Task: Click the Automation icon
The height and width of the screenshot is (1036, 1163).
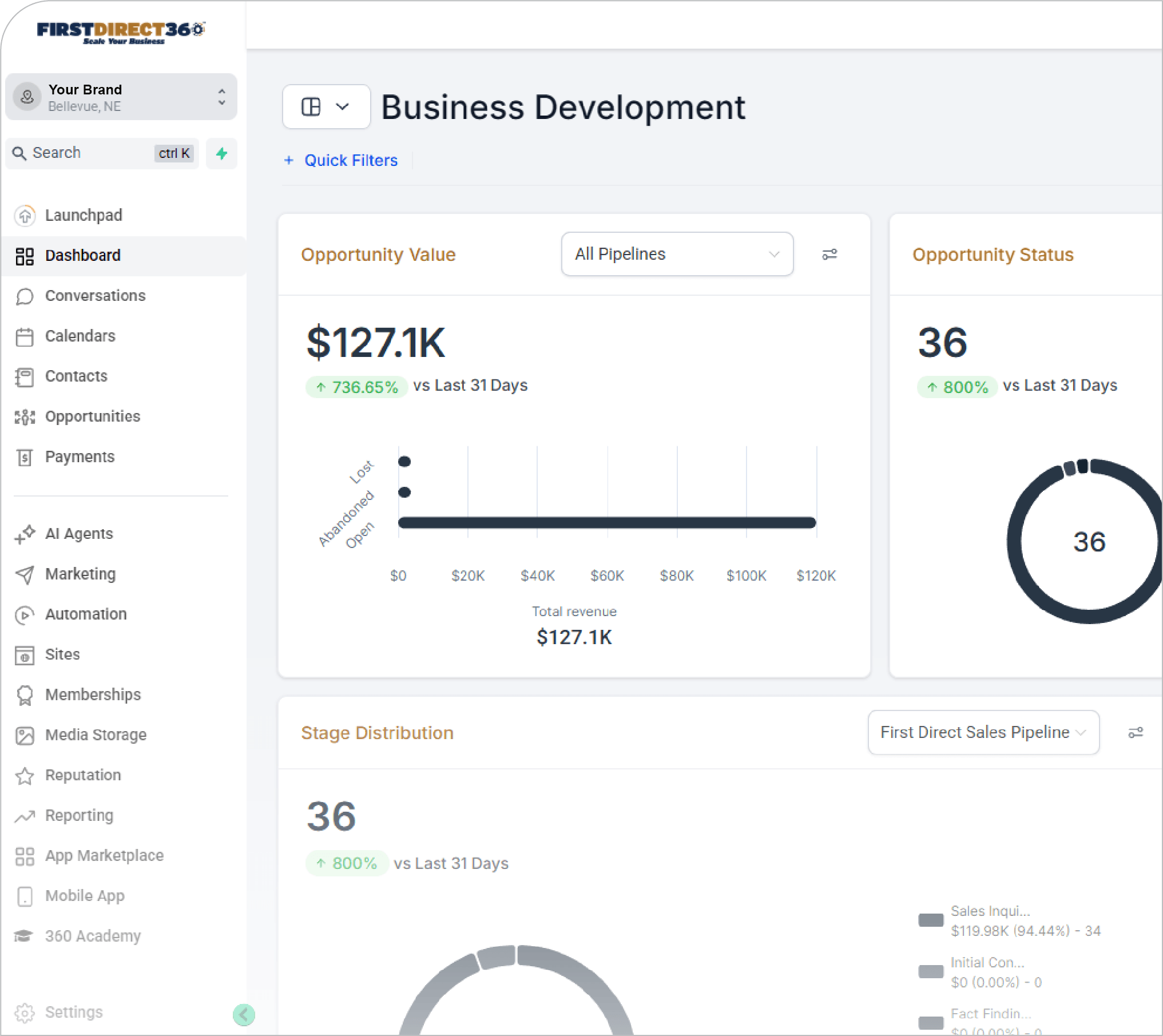Action: point(25,615)
